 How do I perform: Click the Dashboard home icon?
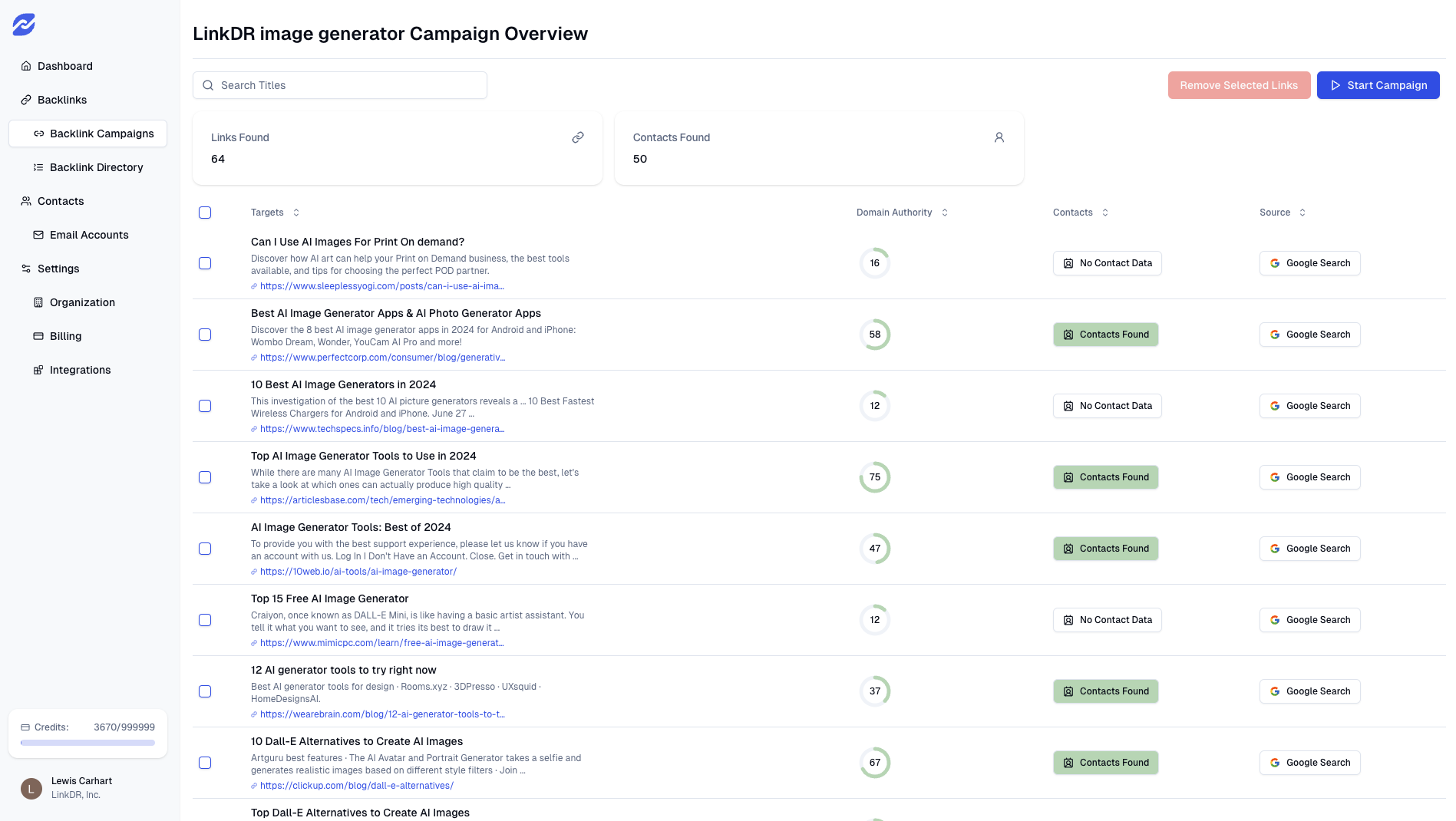[26, 66]
